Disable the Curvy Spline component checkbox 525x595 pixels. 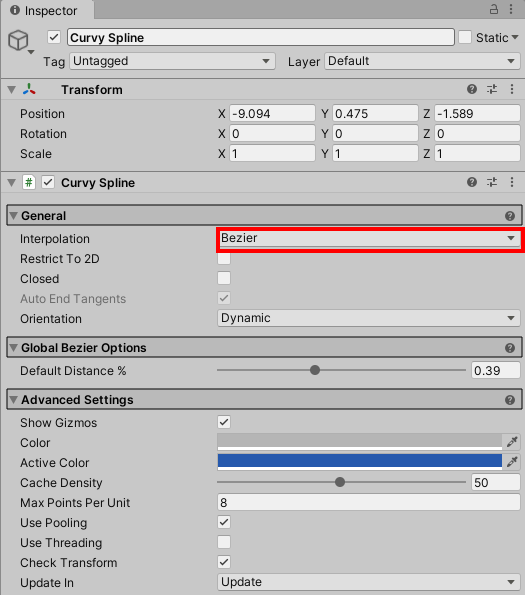pyautogui.click(x=48, y=182)
